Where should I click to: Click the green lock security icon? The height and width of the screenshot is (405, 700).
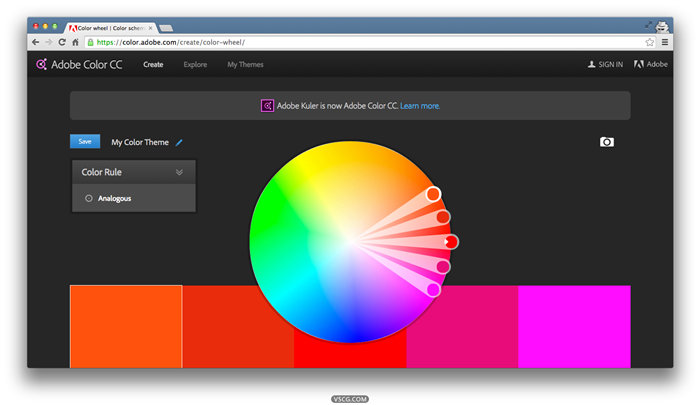point(90,42)
